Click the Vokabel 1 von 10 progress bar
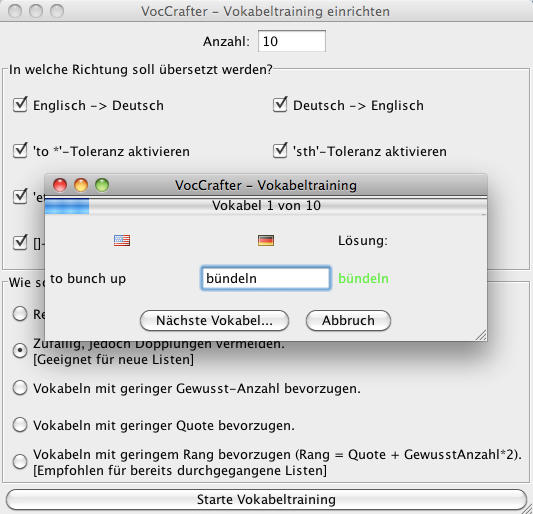The width and height of the screenshot is (533, 514). click(266, 206)
